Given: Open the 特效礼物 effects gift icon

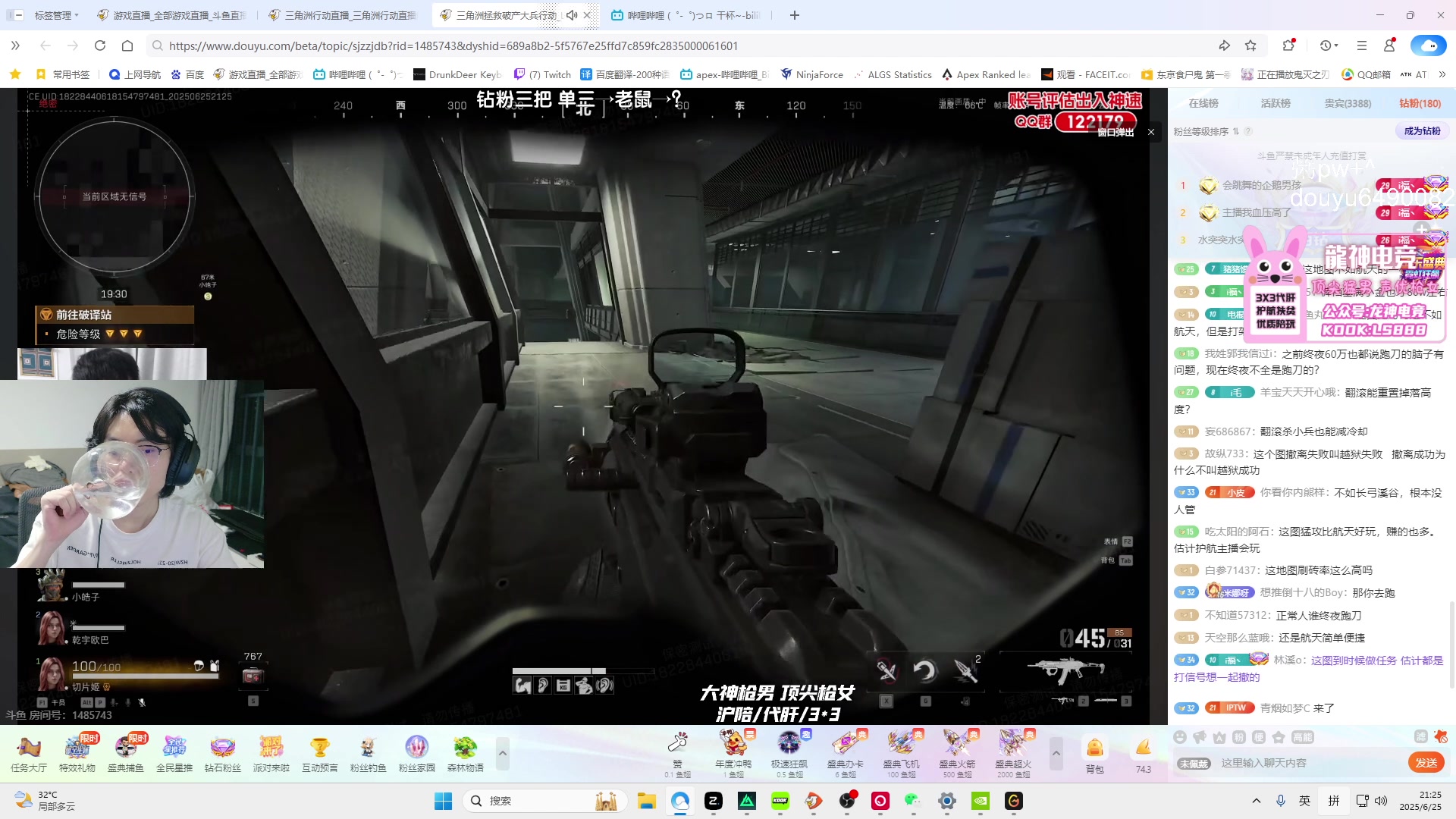Looking at the screenshot, I should [77, 754].
